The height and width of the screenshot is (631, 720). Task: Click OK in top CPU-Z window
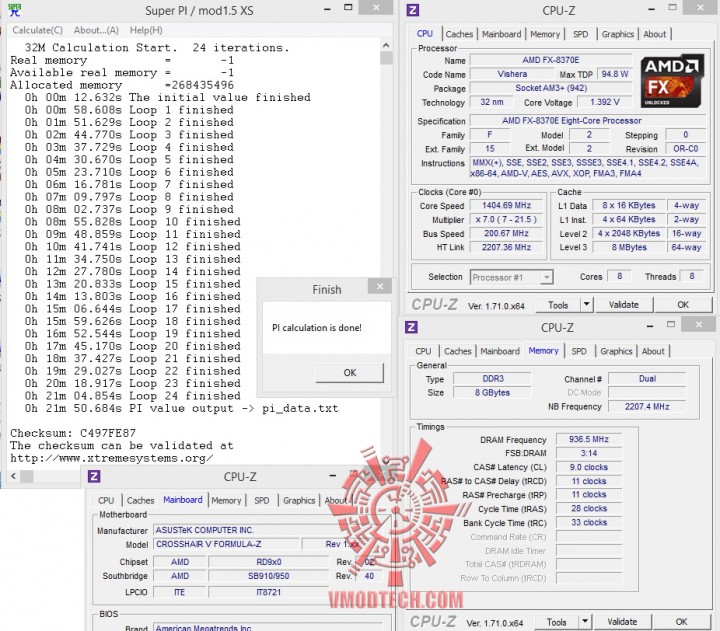[683, 305]
